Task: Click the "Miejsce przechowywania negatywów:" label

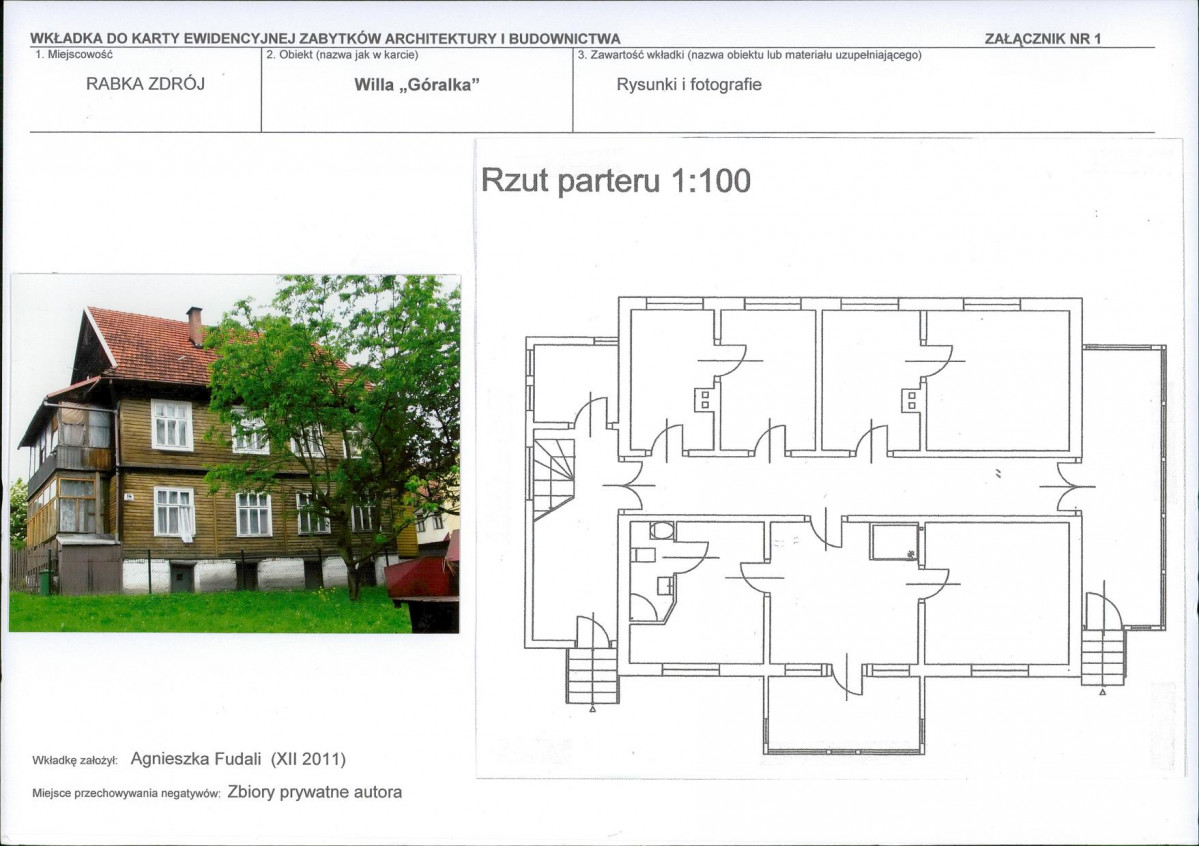Action: click(x=126, y=793)
